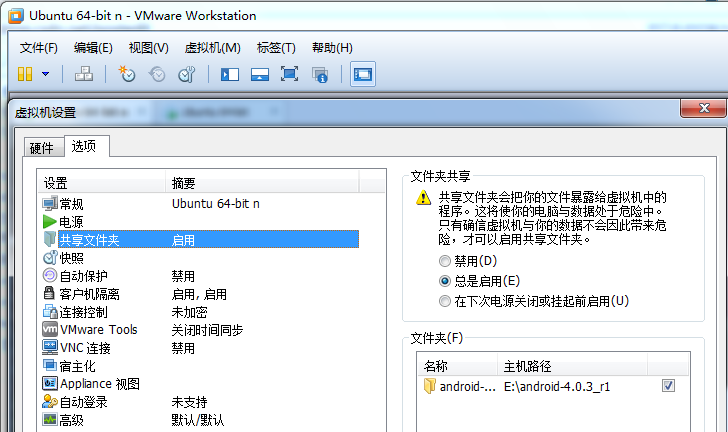Click the console view toolbar icon

[x=363, y=74]
